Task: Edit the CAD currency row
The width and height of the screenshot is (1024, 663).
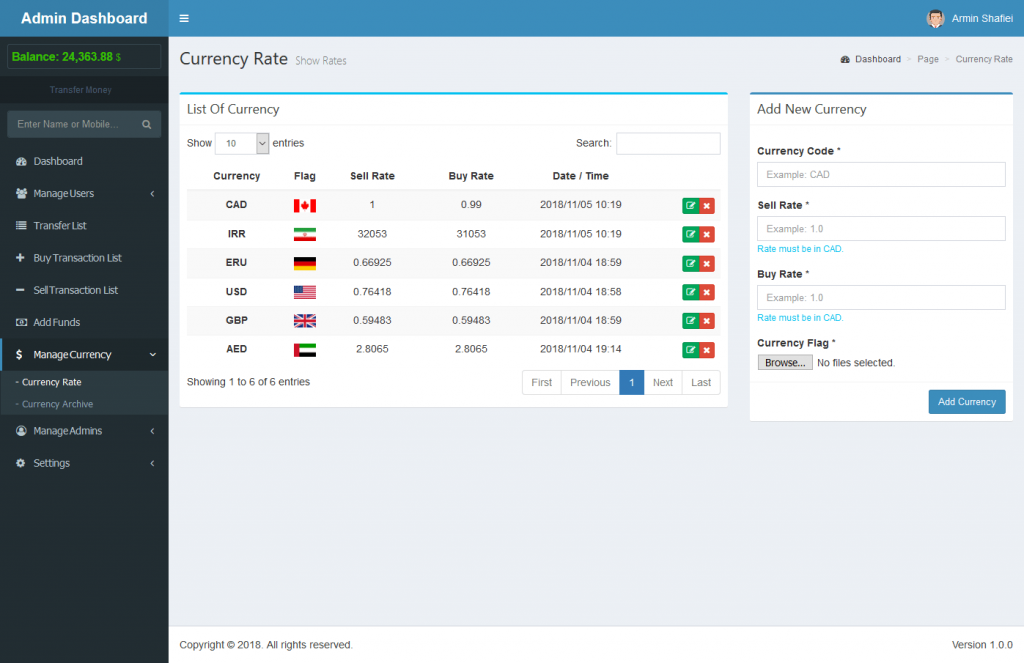Action: (x=690, y=206)
